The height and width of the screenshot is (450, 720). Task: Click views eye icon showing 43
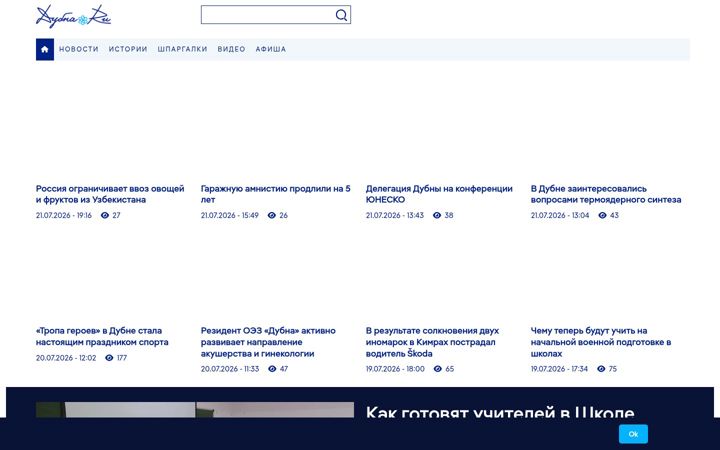coord(602,215)
